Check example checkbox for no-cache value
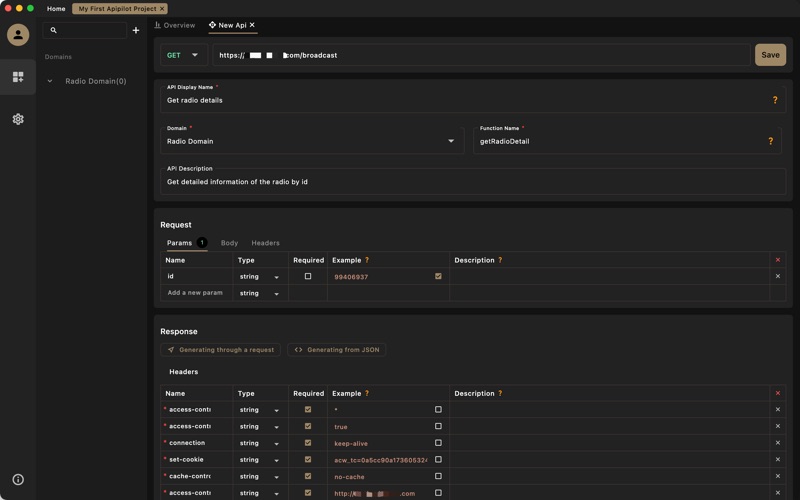Image resolution: width=800 pixels, height=500 pixels. (x=438, y=476)
